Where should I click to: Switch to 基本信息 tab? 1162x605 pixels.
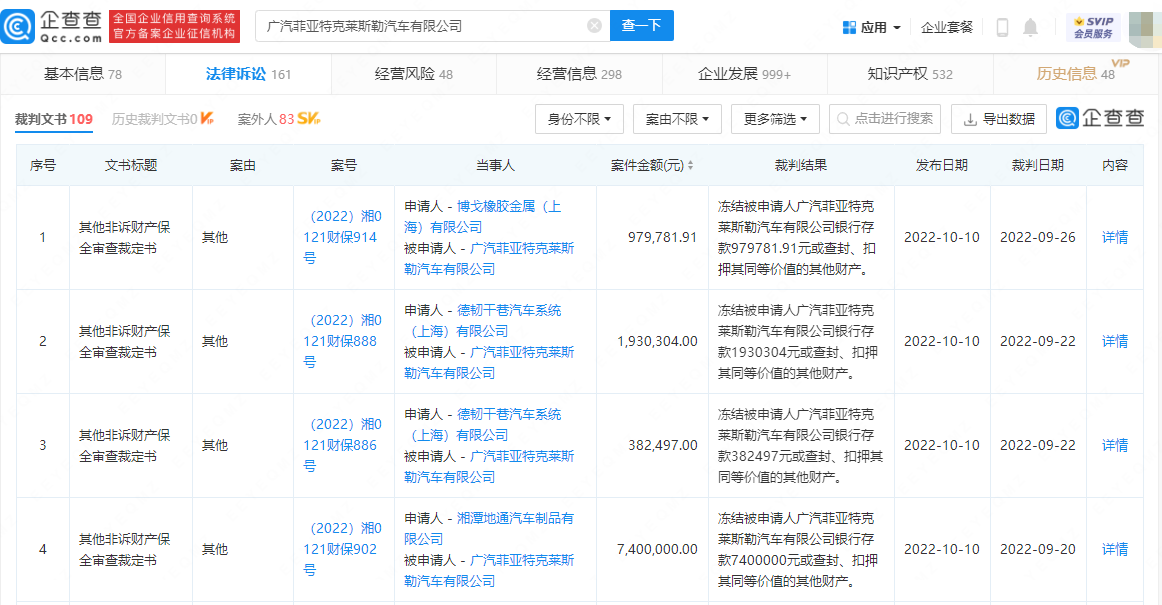pyautogui.click(x=82, y=74)
